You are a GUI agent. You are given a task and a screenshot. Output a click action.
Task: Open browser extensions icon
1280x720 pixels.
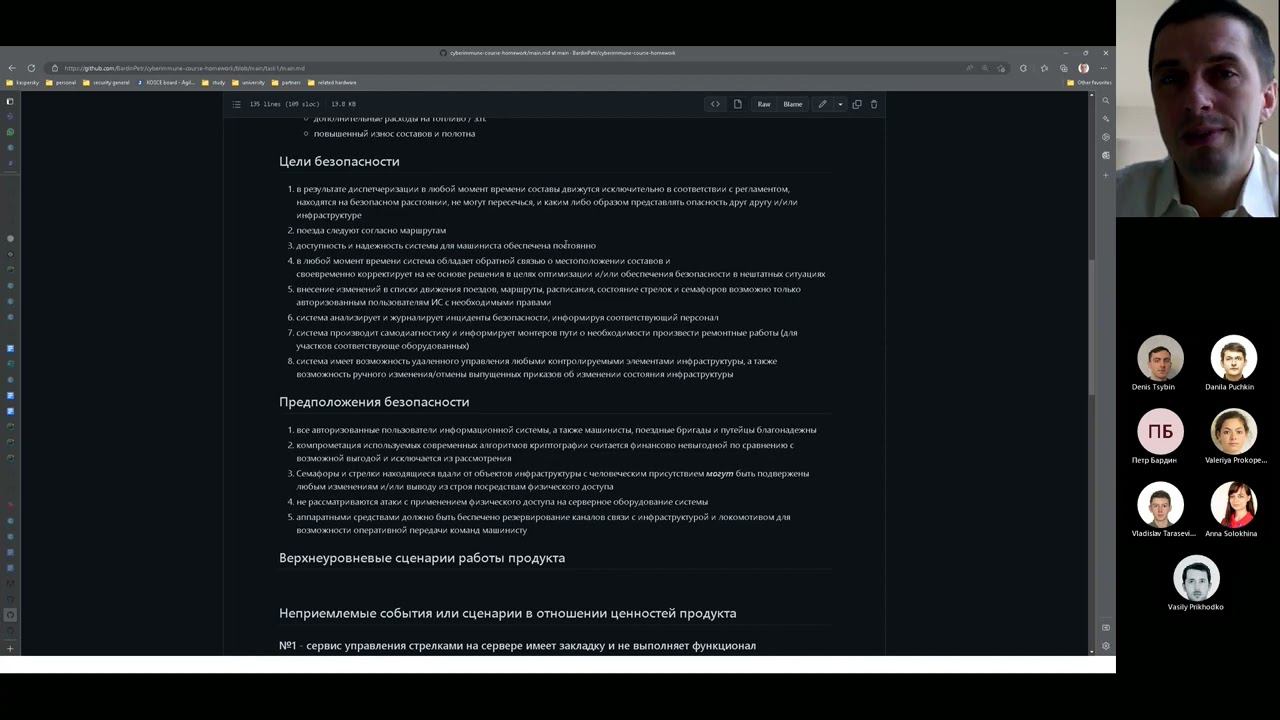[1023, 68]
